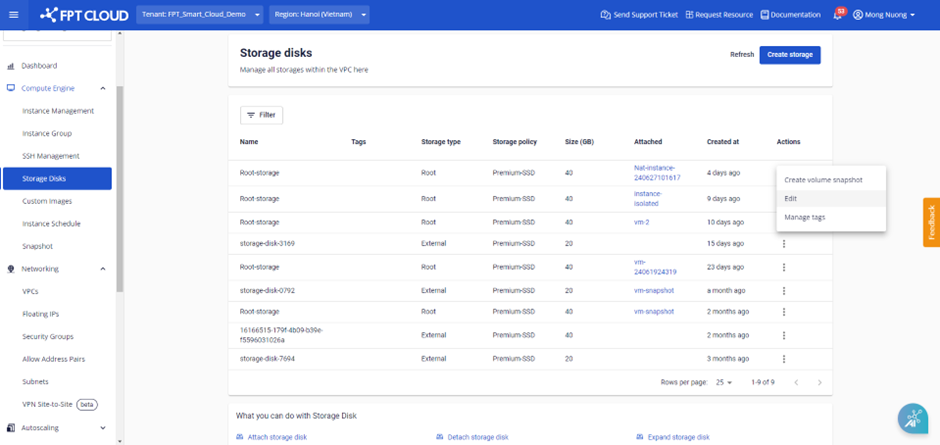Click the floating chat assistant icon

click(x=912, y=419)
